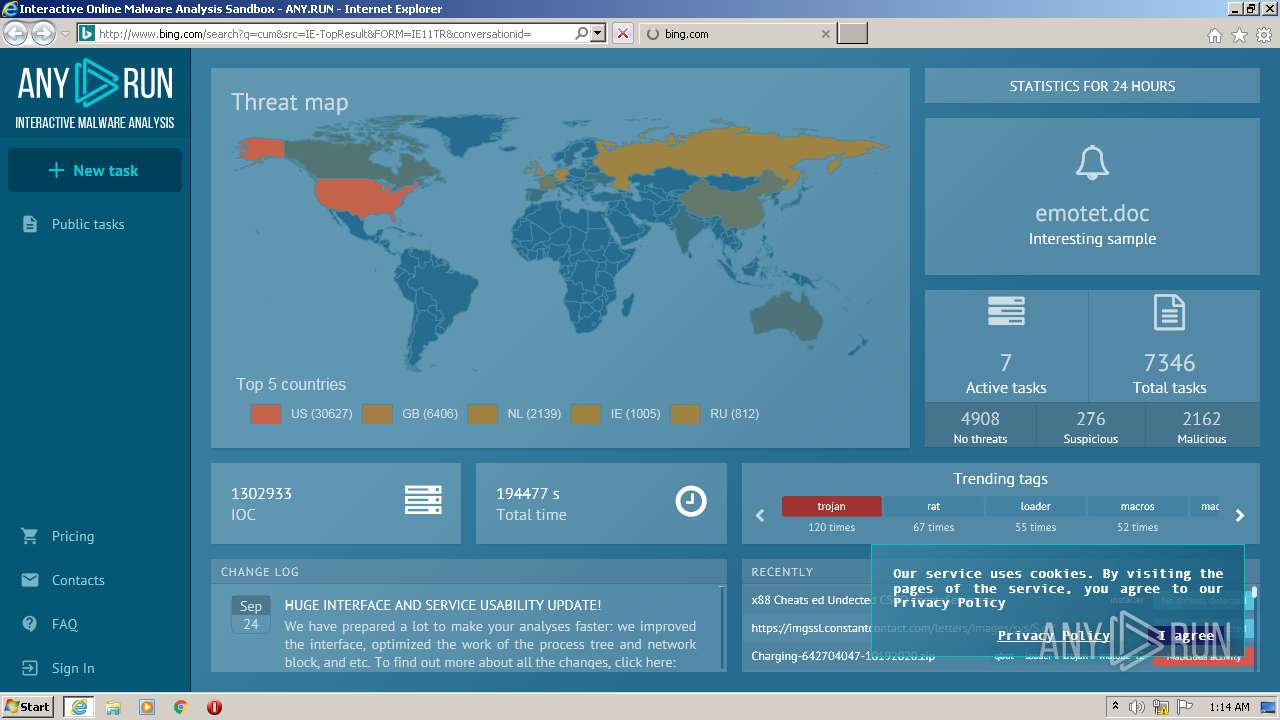
Task: Launch Windows Media Player from taskbar
Action: pos(147,707)
